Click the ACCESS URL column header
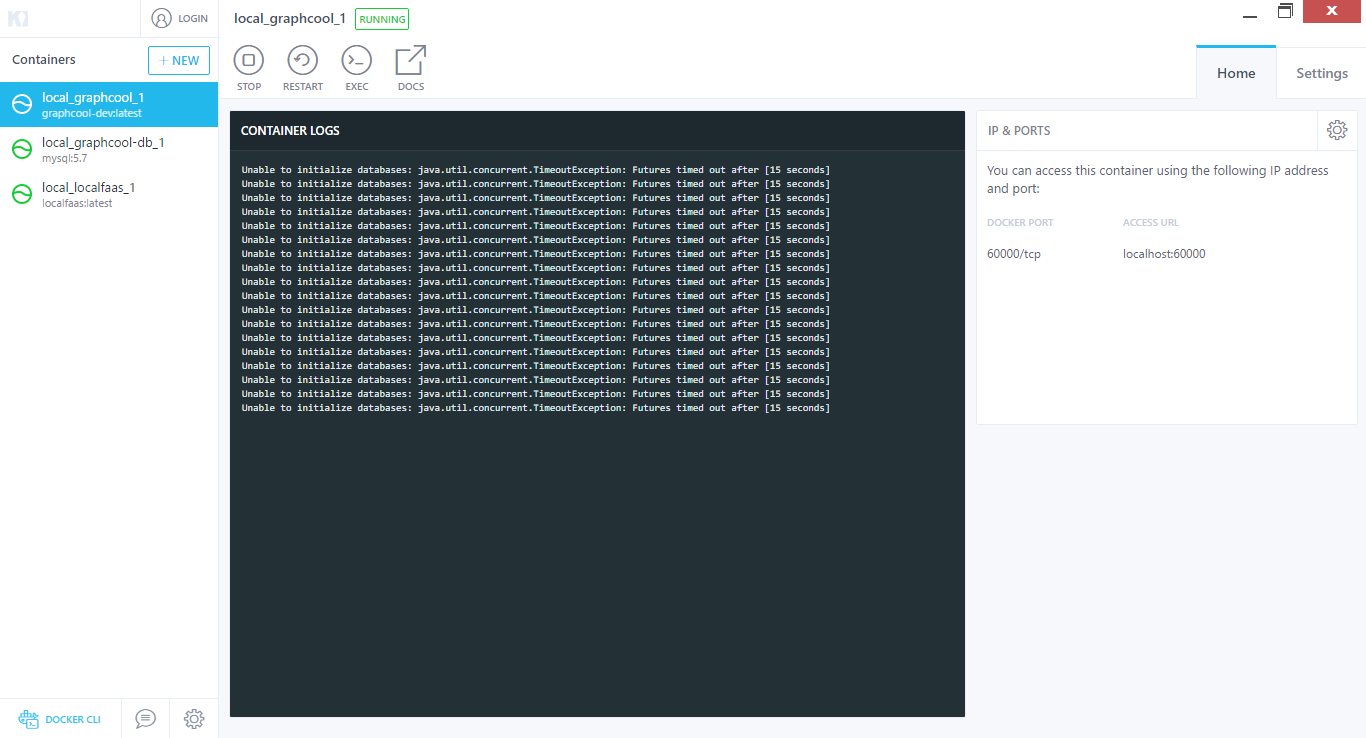The image size is (1366, 738). click(1150, 223)
